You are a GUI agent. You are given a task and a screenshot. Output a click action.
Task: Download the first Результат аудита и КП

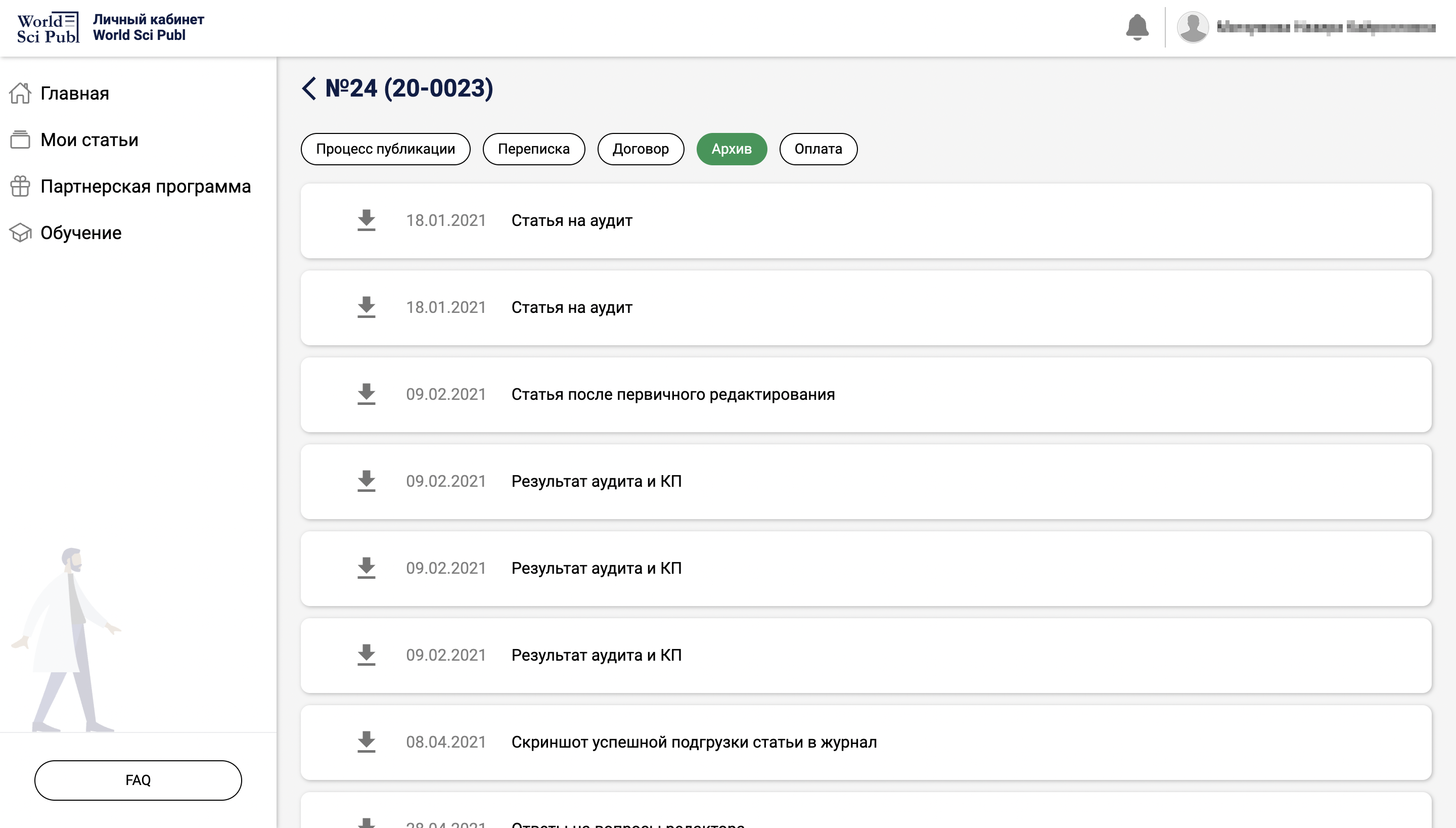click(x=366, y=482)
